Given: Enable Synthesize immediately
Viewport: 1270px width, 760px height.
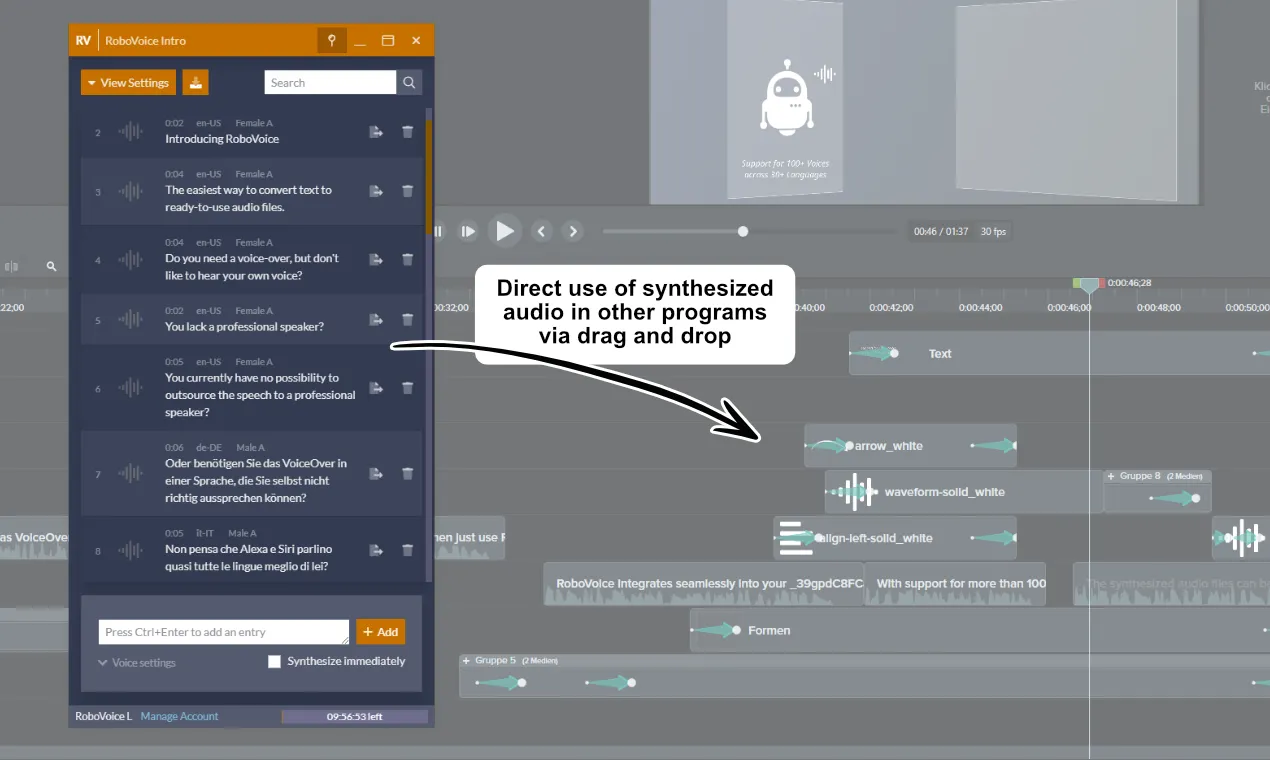Looking at the screenshot, I should pos(274,661).
